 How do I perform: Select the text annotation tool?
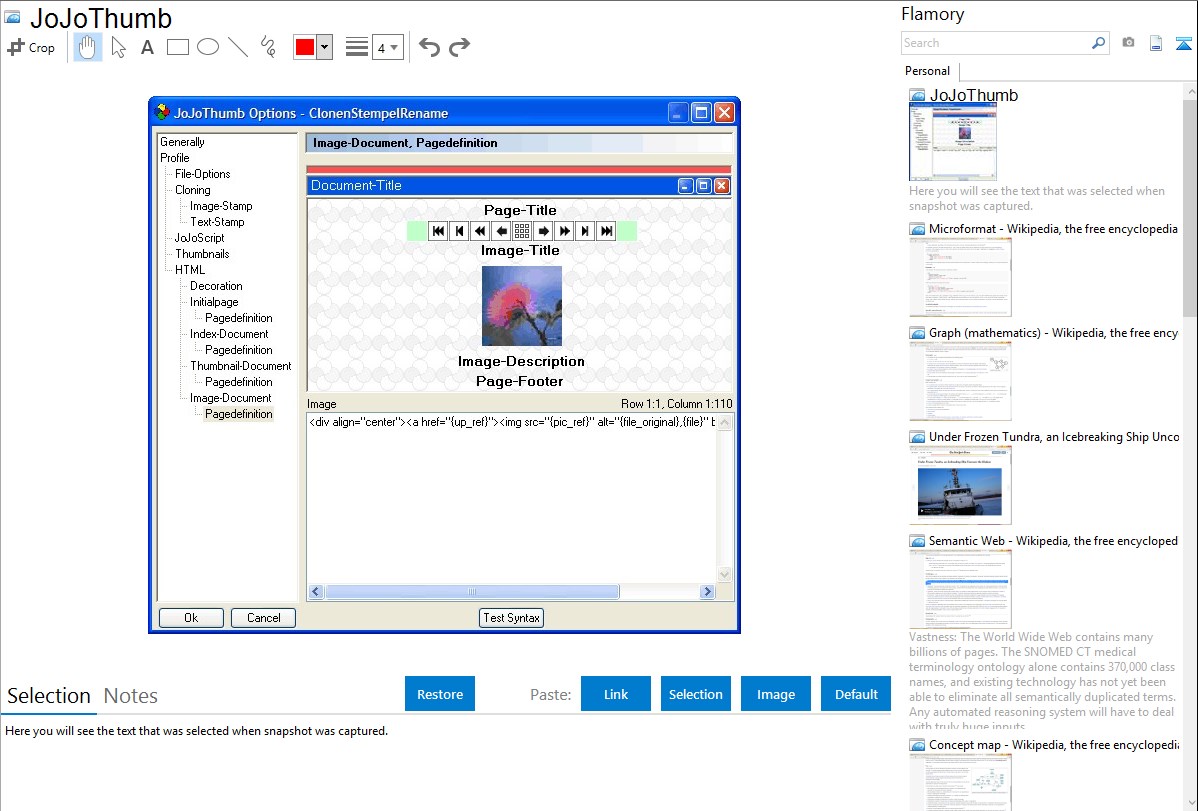pos(147,47)
